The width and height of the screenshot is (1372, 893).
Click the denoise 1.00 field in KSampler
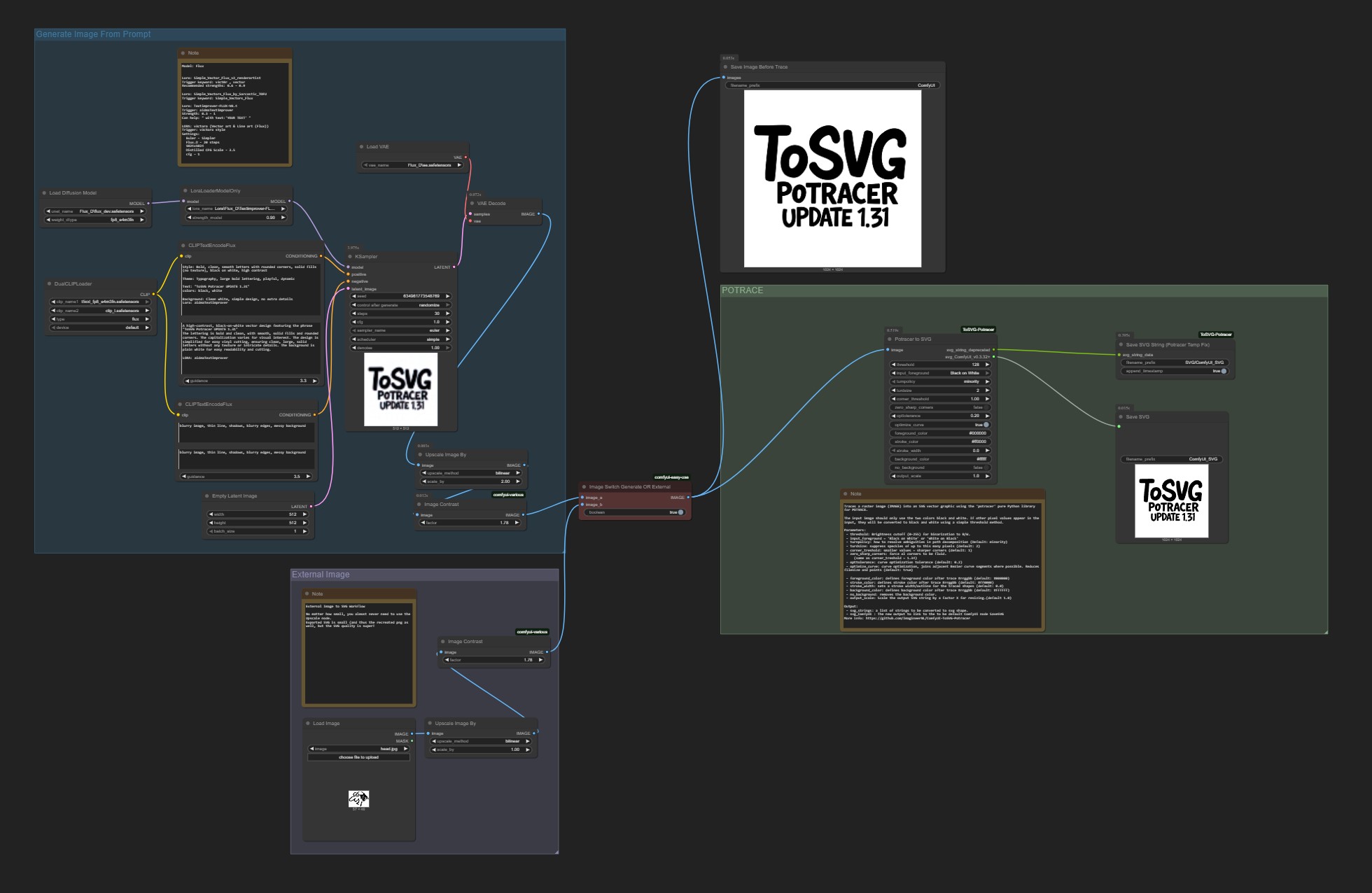point(400,348)
